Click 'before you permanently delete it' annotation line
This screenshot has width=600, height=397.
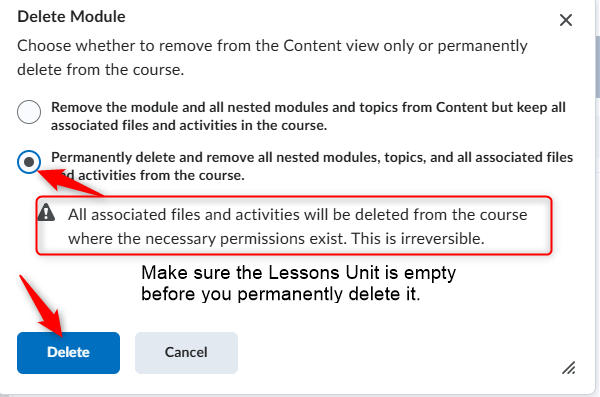[280, 294]
